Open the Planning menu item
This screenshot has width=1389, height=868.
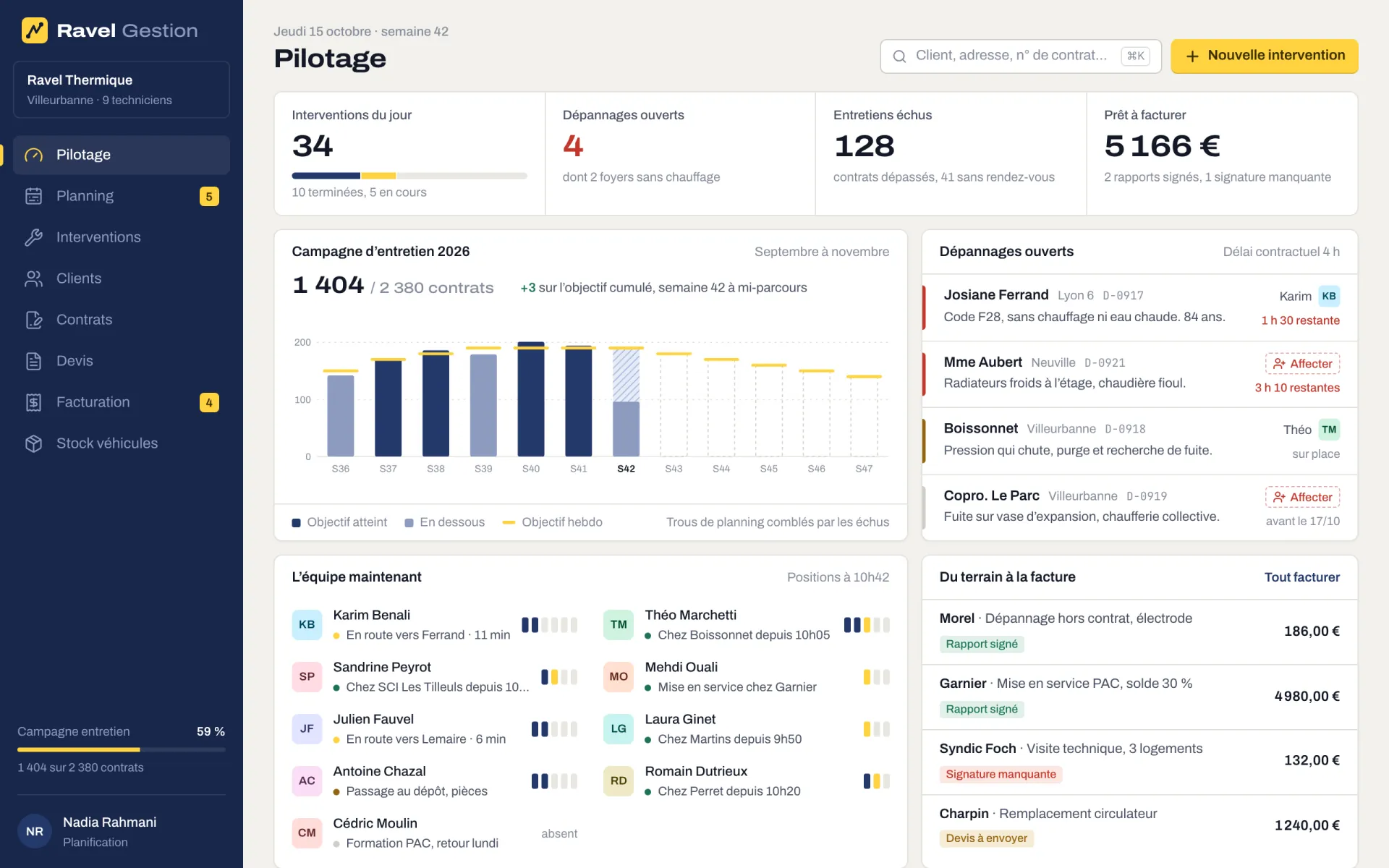click(x=122, y=196)
